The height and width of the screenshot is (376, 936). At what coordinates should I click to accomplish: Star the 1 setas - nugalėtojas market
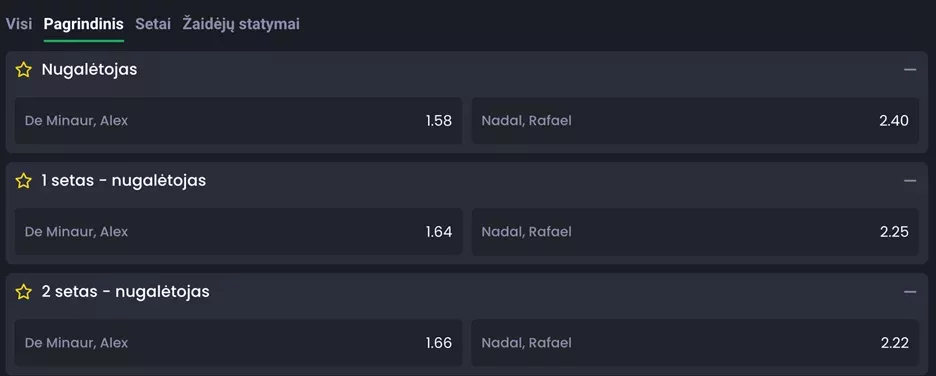pyautogui.click(x=23, y=181)
